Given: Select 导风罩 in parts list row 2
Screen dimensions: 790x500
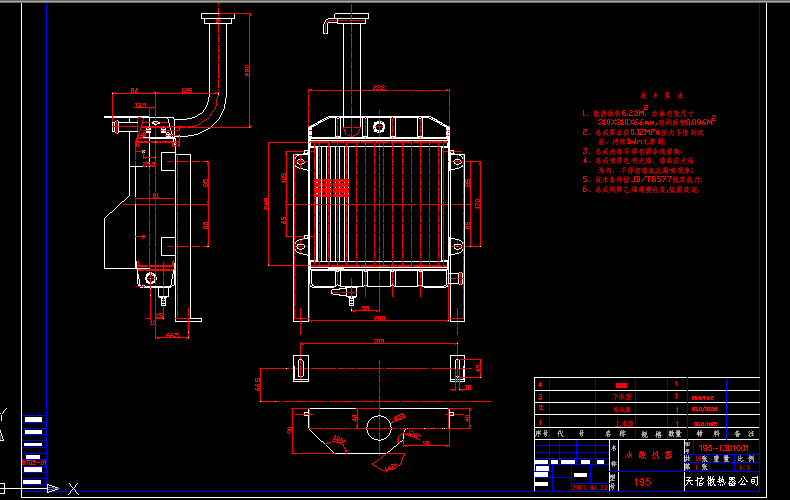Looking at the screenshot, I should click(622, 409).
